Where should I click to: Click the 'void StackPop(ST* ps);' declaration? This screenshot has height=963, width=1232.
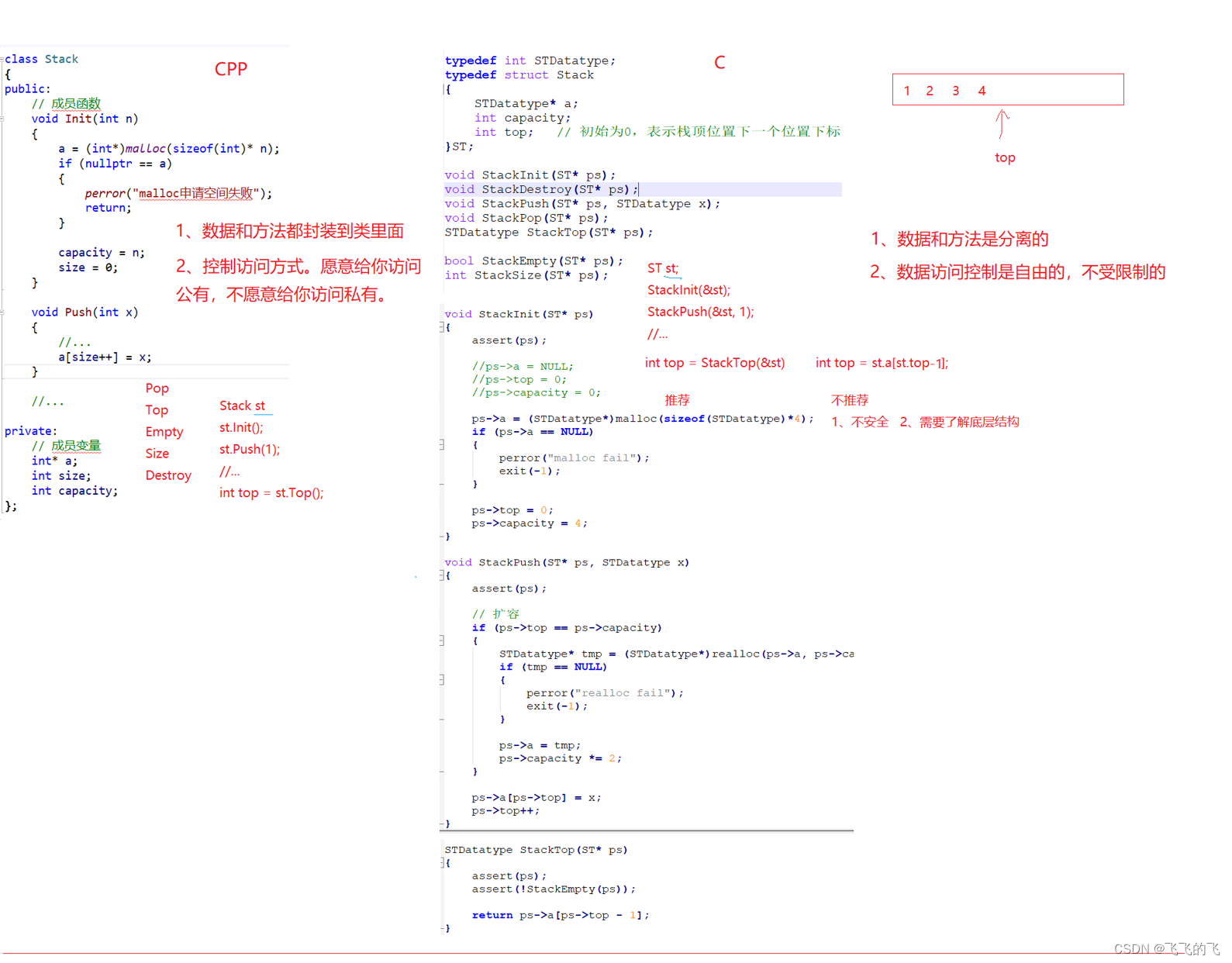coord(526,218)
